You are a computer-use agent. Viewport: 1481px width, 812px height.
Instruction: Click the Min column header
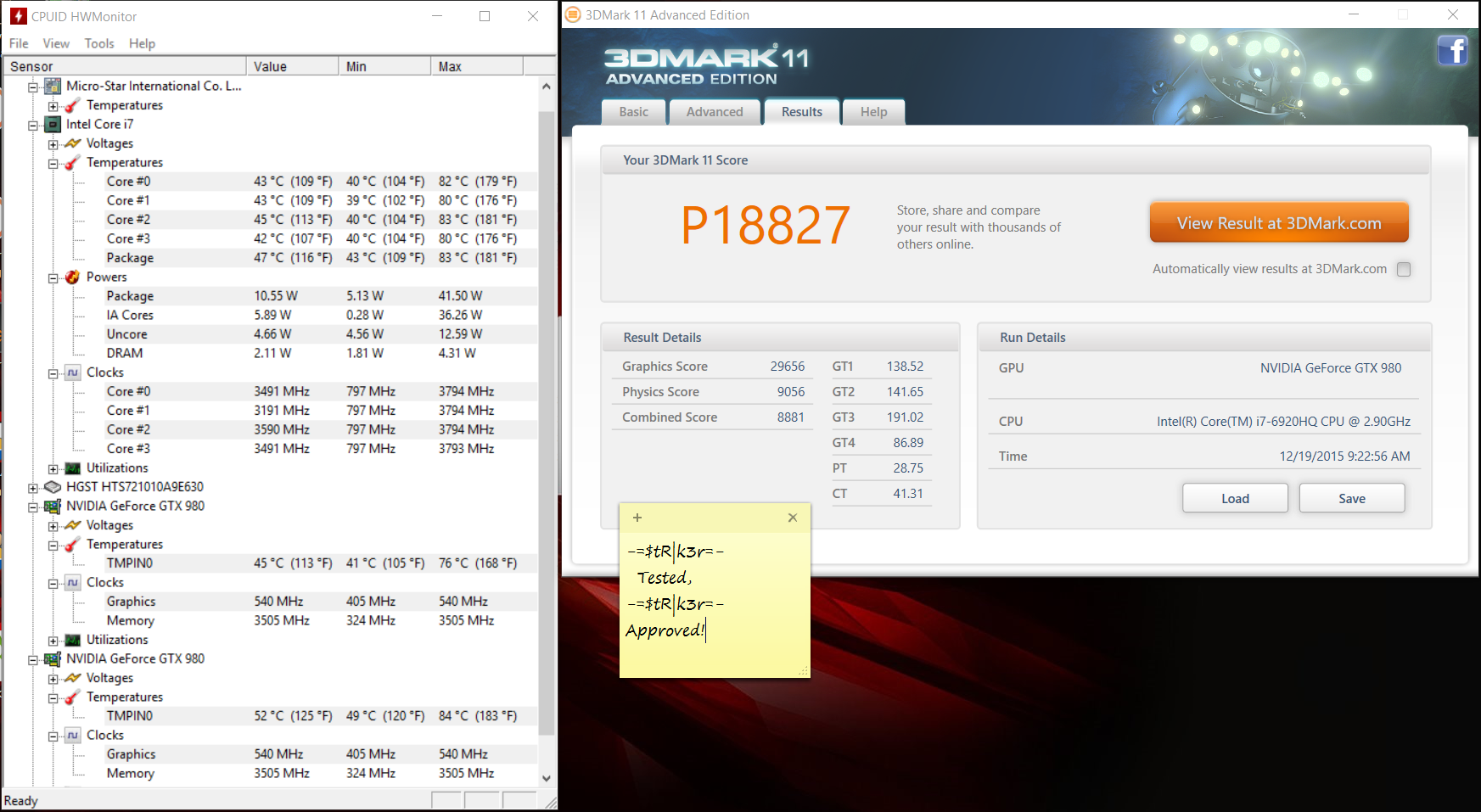[x=385, y=66]
